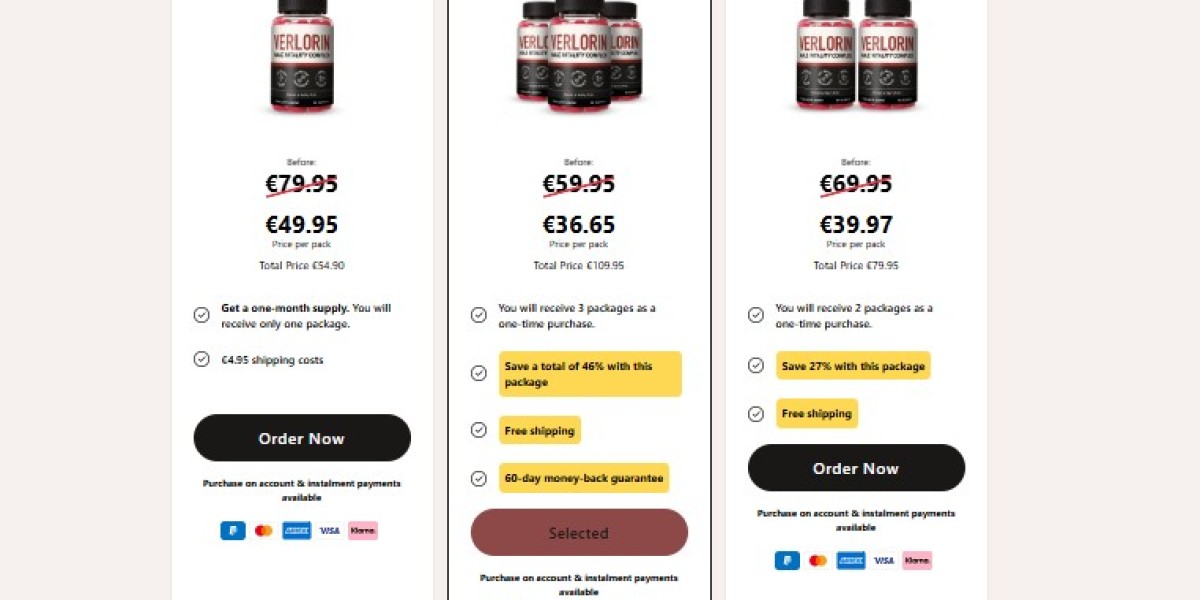This screenshot has width=1200, height=600.
Task: Click the Visa icon under the single-pack offer
Action: (x=330, y=531)
